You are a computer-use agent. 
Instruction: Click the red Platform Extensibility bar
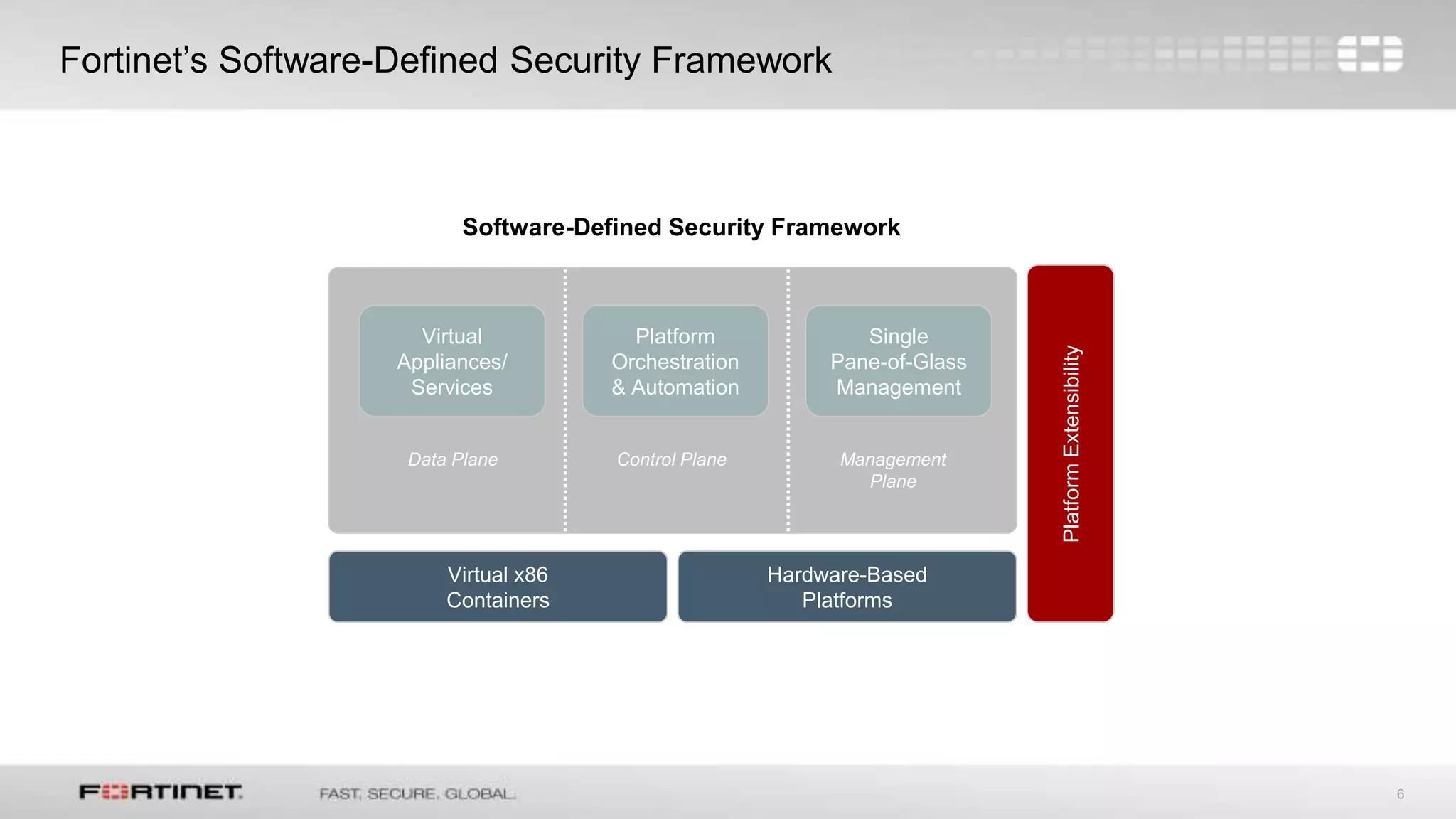pyautogui.click(x=1070, y=444)
